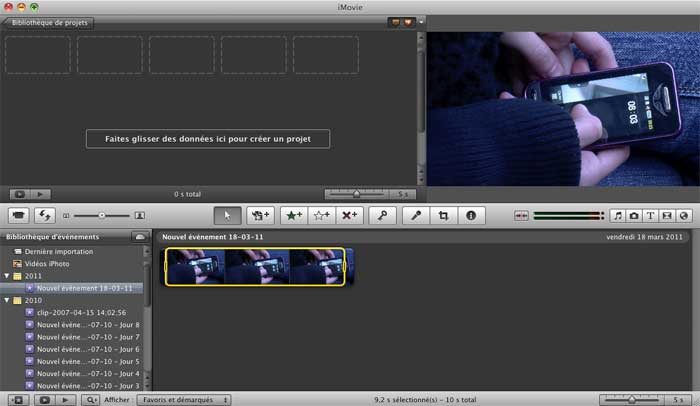
Task: Click 'Nouvel événement 18-03-11' event header
Action: [212, 237]
